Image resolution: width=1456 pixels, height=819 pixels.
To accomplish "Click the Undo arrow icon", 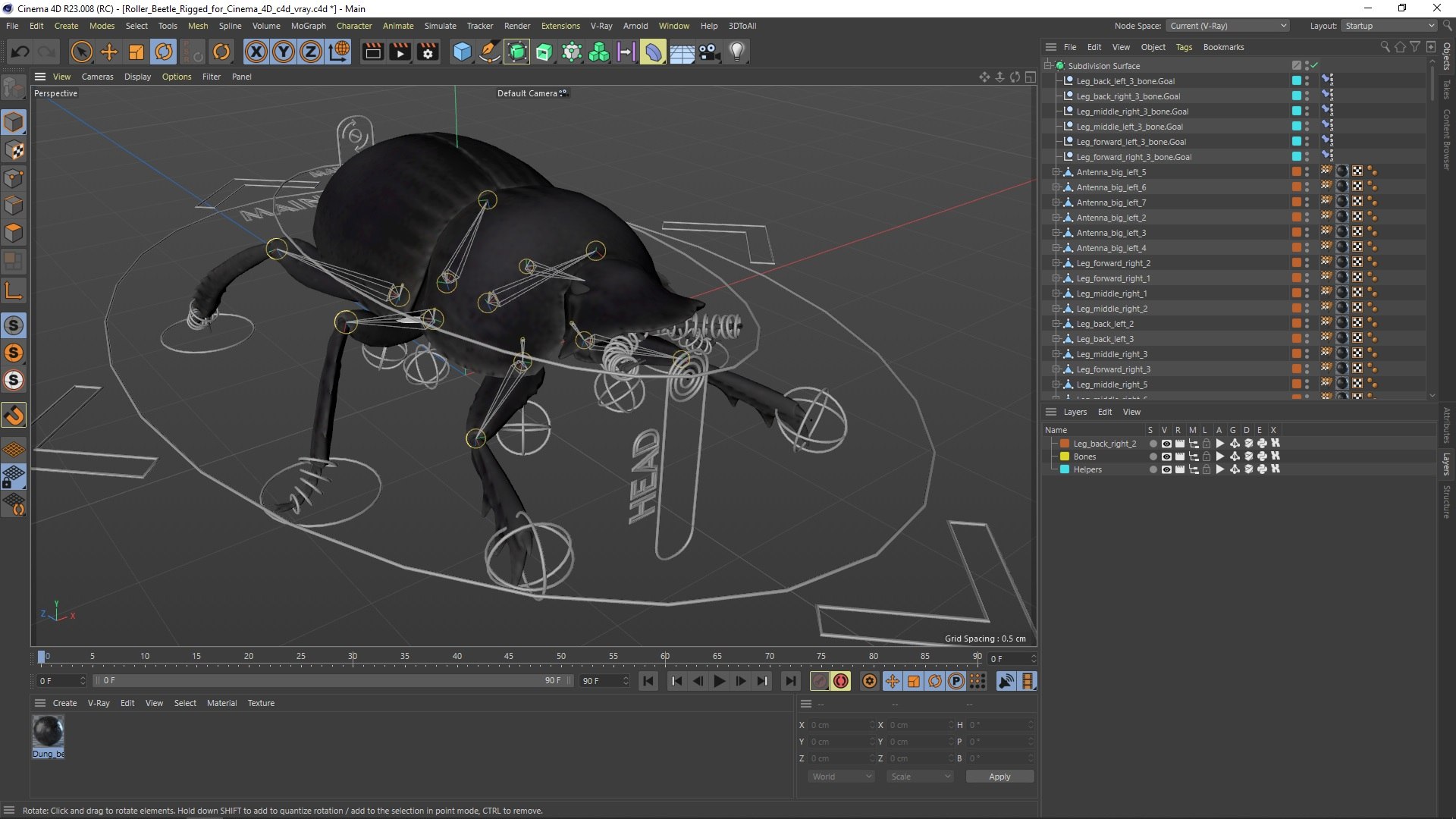I will pos(20,52).
